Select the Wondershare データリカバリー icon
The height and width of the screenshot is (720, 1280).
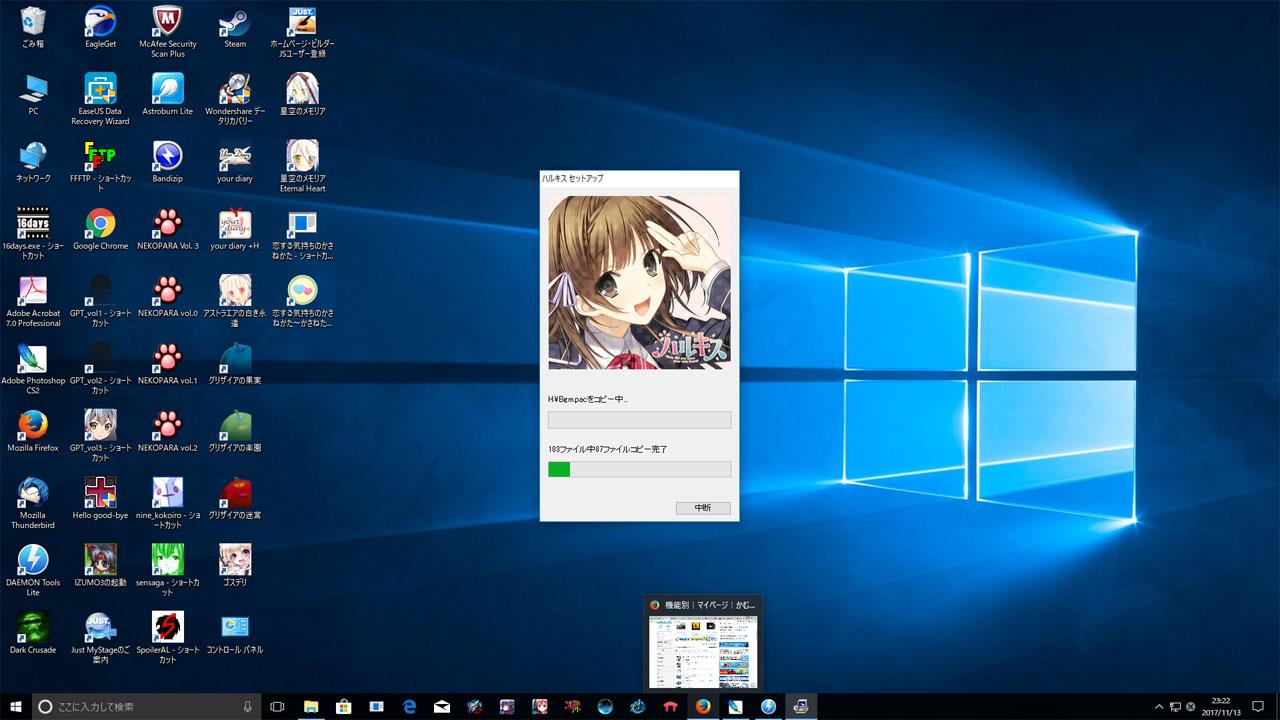pos(235,99)
